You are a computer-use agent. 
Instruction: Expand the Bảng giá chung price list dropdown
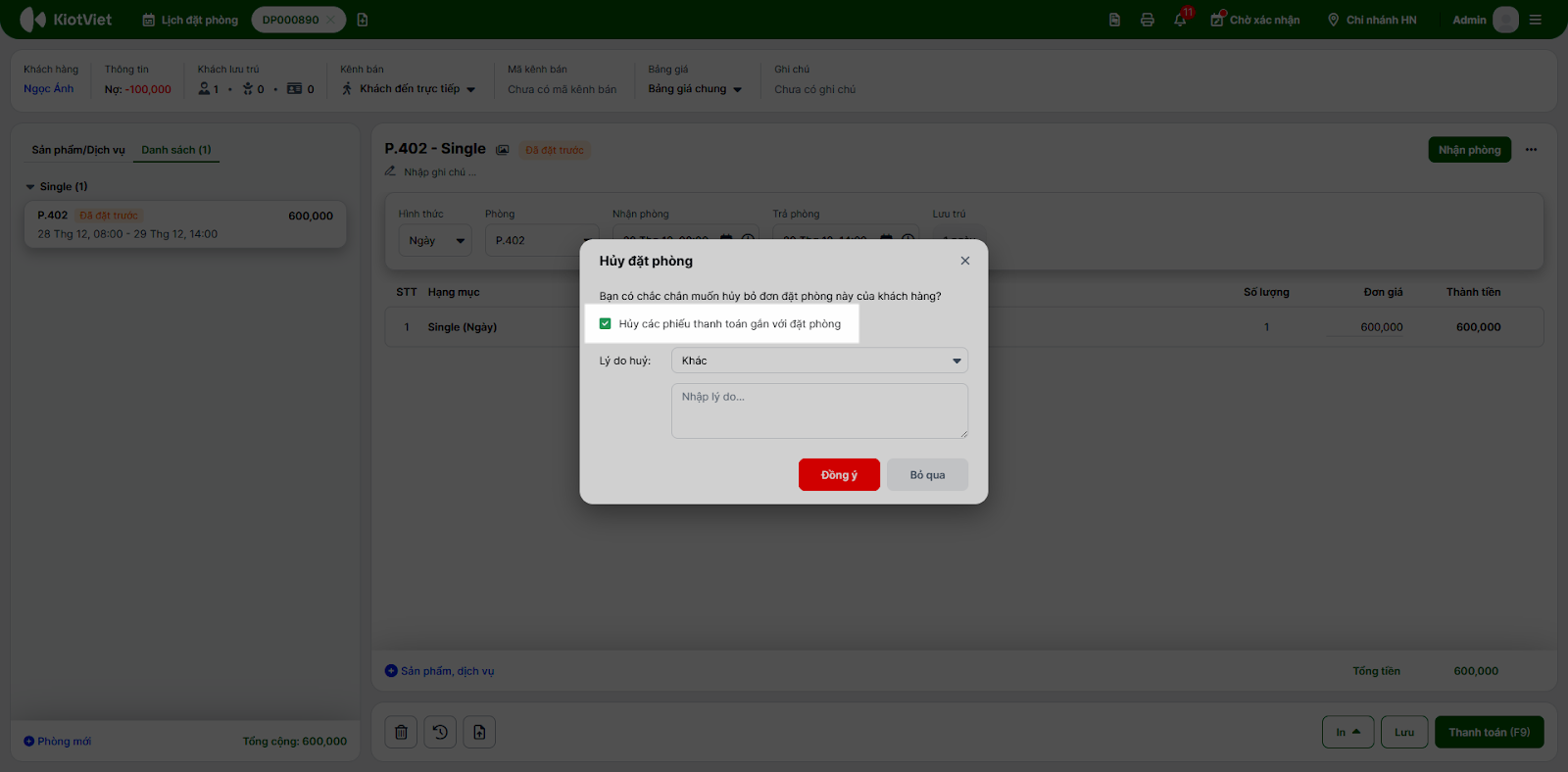[695, 89]
